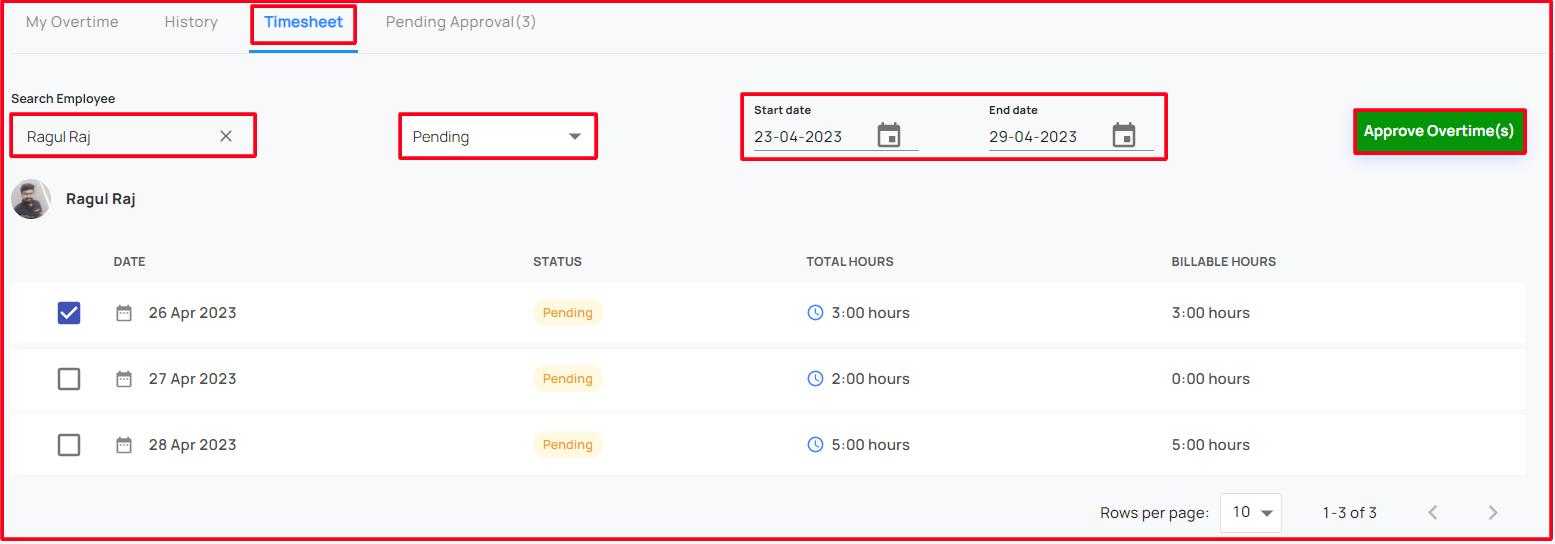The height and width of the screenshot is (544, 1555).
Task: Click the Ragul Raj name label beside avatar
Action: click(x=101, y=199)
